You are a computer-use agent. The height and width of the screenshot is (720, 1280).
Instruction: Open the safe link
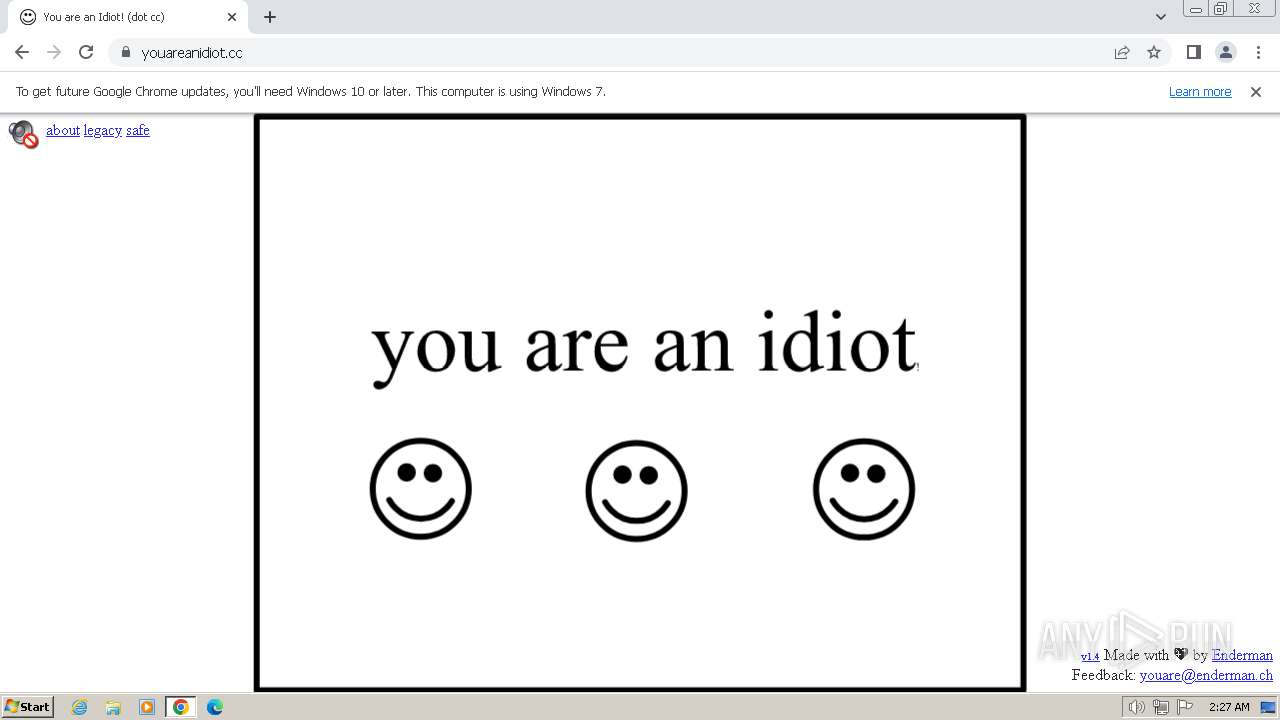(138, 130)
